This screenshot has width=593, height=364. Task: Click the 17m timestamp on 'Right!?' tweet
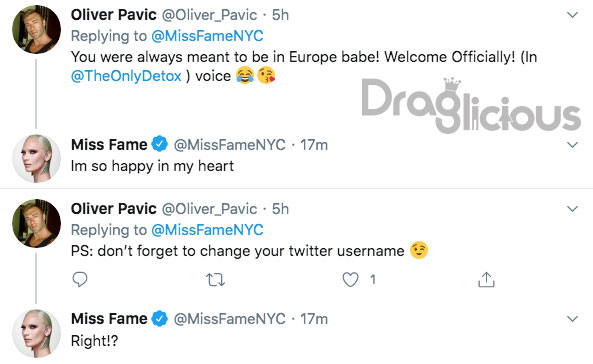314,319
